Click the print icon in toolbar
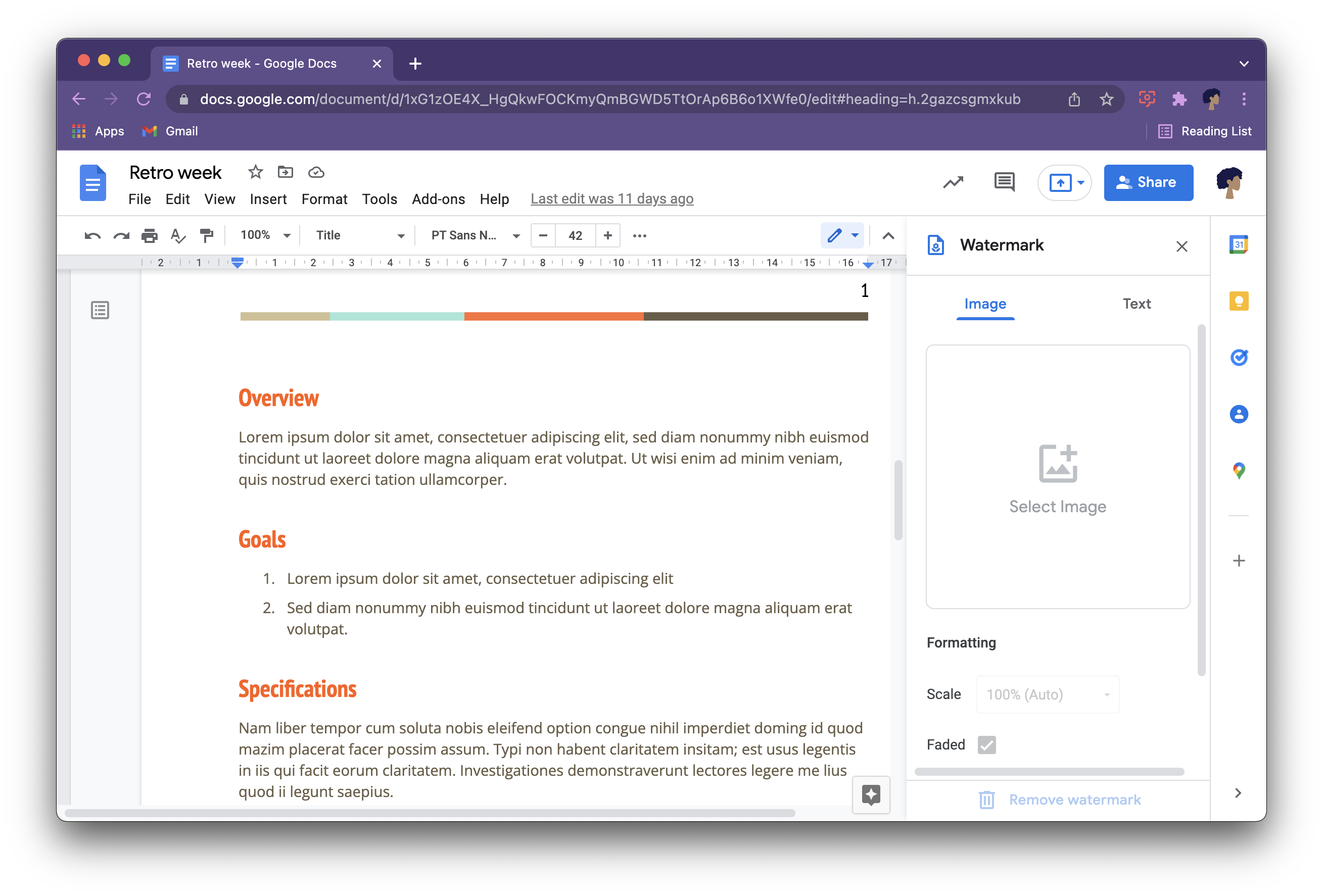Viewport: 1323px width, 896px height. click(x=149, y=235)
